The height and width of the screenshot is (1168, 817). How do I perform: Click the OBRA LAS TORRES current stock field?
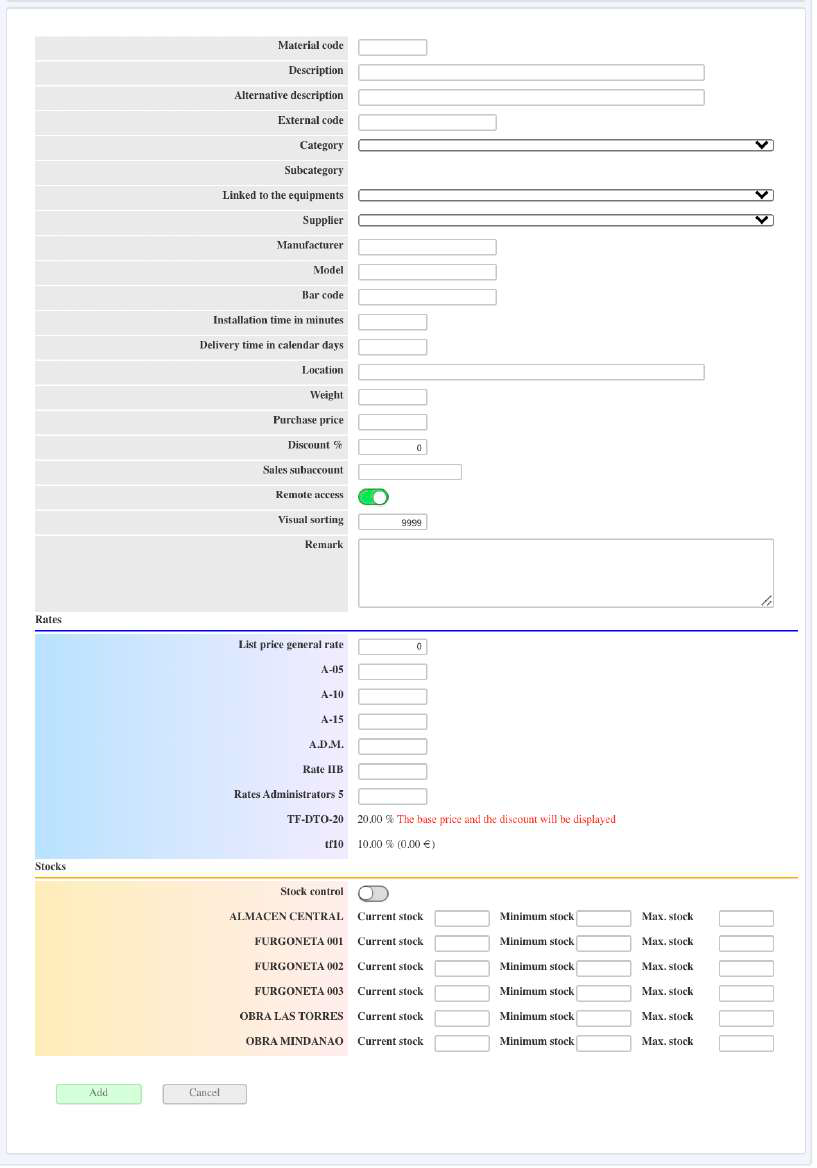(x=462, y=1018)
